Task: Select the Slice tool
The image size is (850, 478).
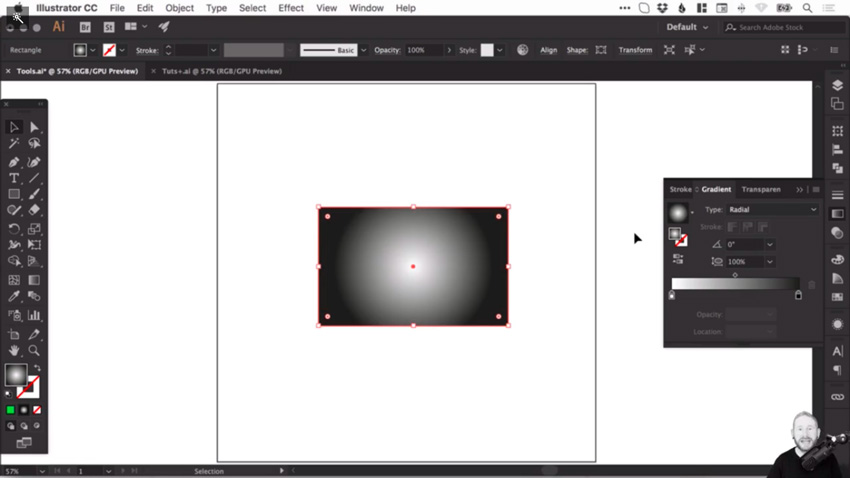Action: (34, 334)
